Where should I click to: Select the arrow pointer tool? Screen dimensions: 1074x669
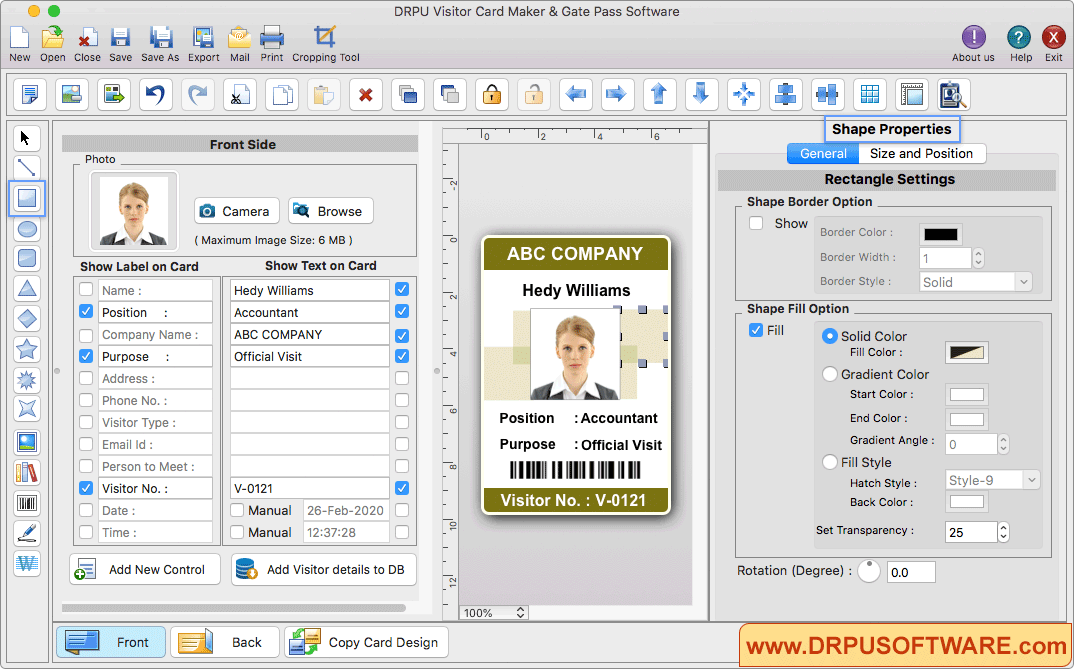tap(26, 138)
